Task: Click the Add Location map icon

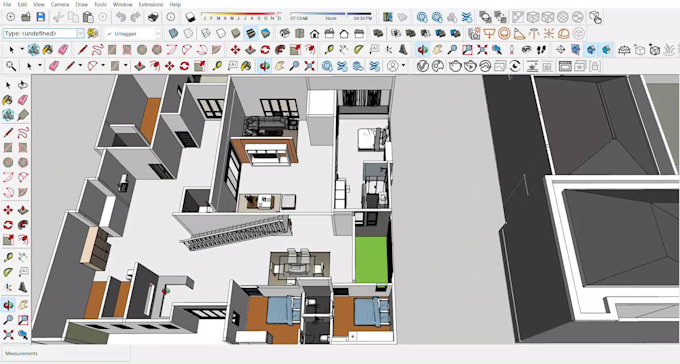Action: click(387, 17)
